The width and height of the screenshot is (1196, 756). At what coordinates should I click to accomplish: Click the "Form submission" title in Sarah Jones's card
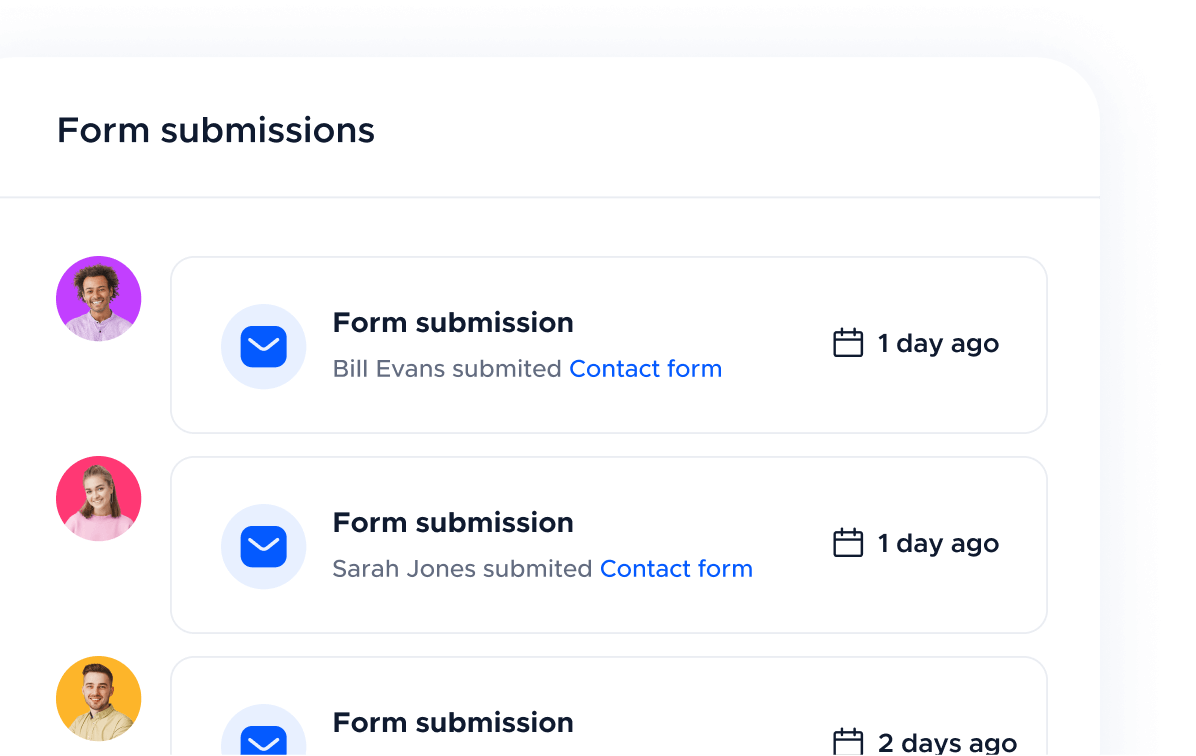click(x=453, y=523)
